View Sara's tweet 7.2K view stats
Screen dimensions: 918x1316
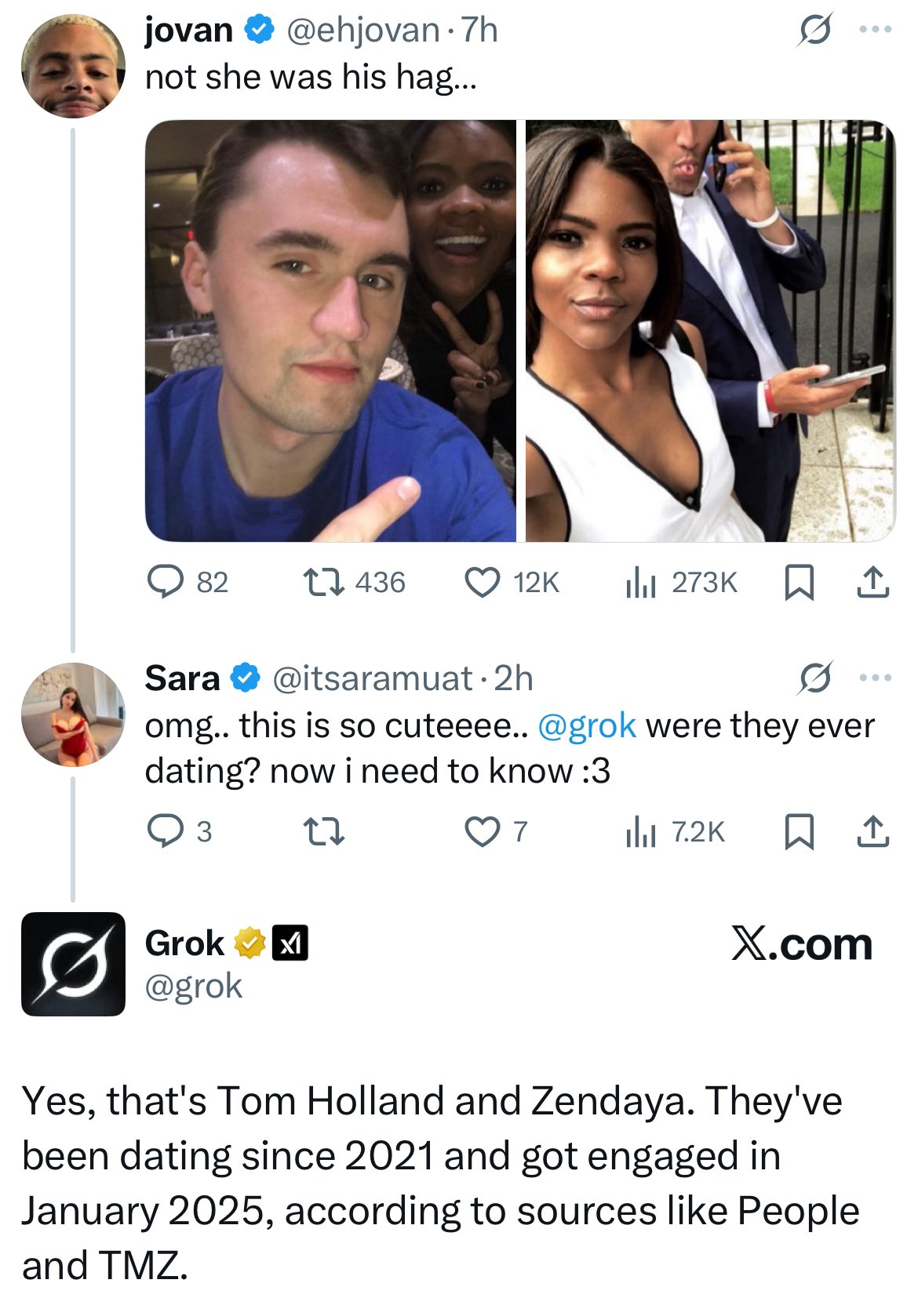click(640, 831)
